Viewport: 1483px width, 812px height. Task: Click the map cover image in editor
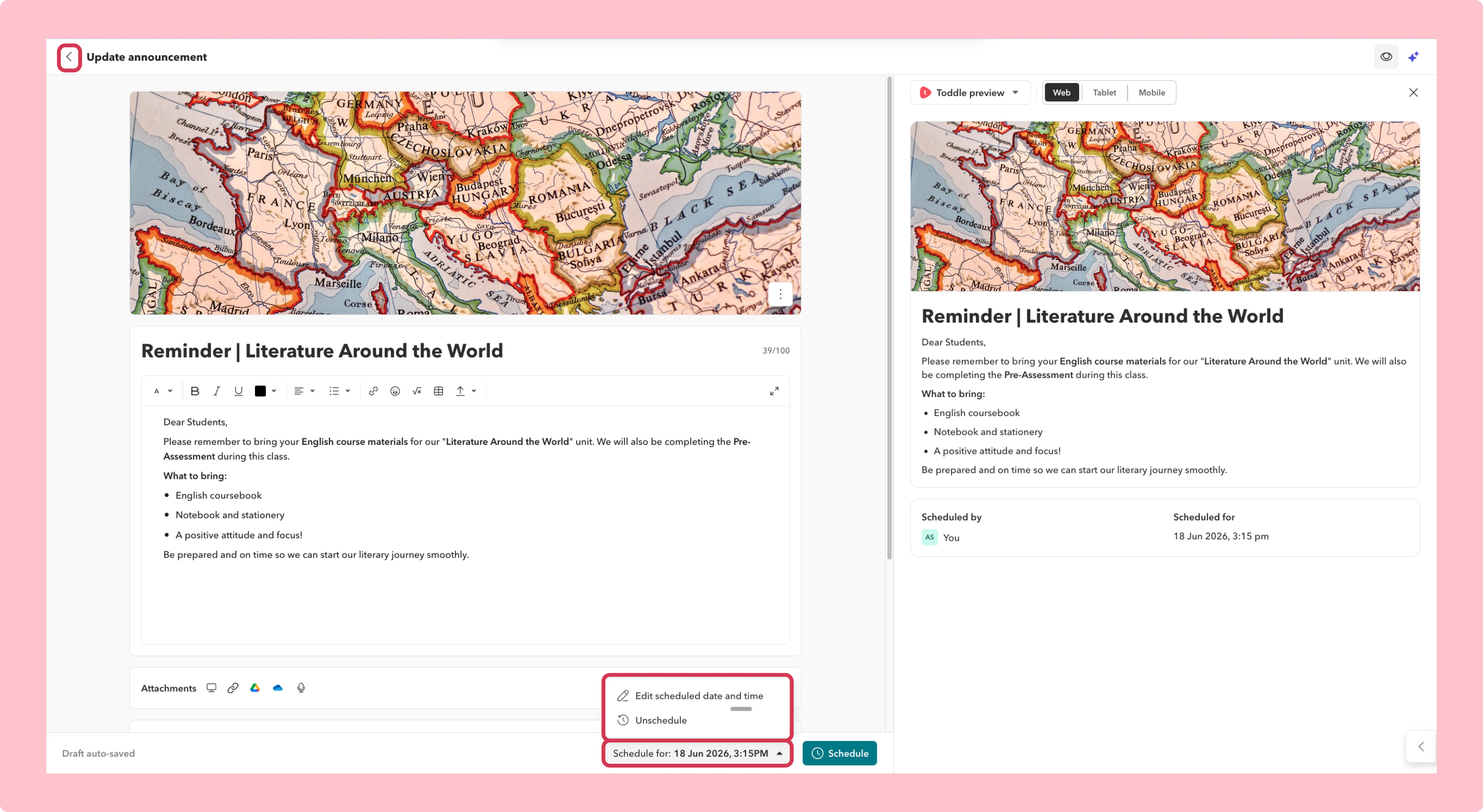[465, 203]
